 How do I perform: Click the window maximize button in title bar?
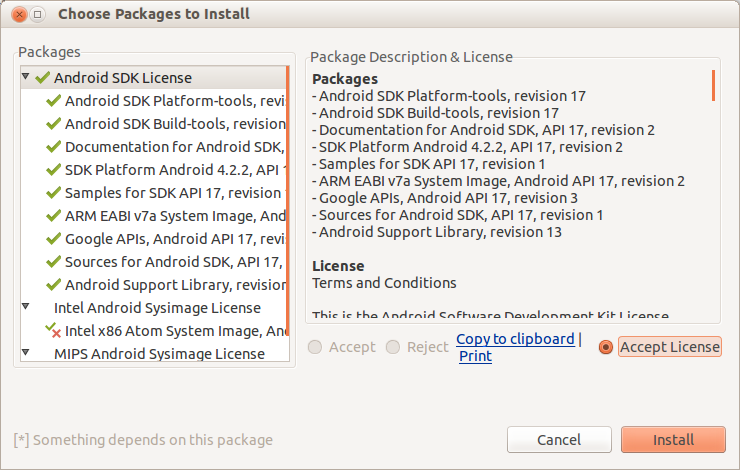pyautogui.click(x=38, y=15)
